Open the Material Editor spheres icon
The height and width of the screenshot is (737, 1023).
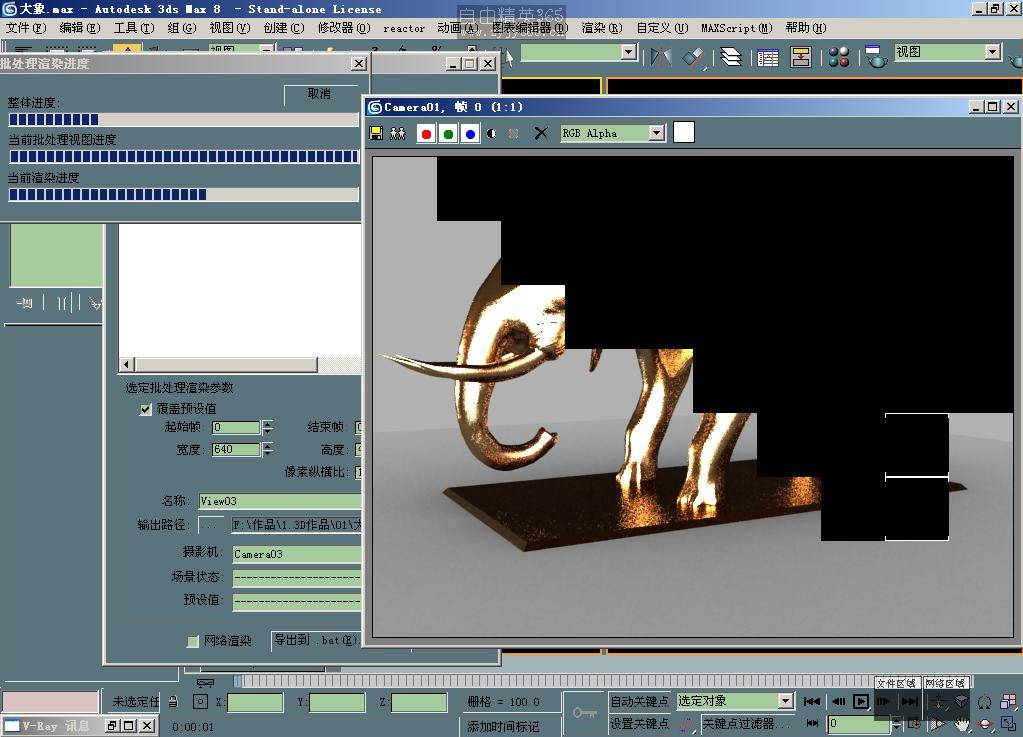(x=839, y=57)
